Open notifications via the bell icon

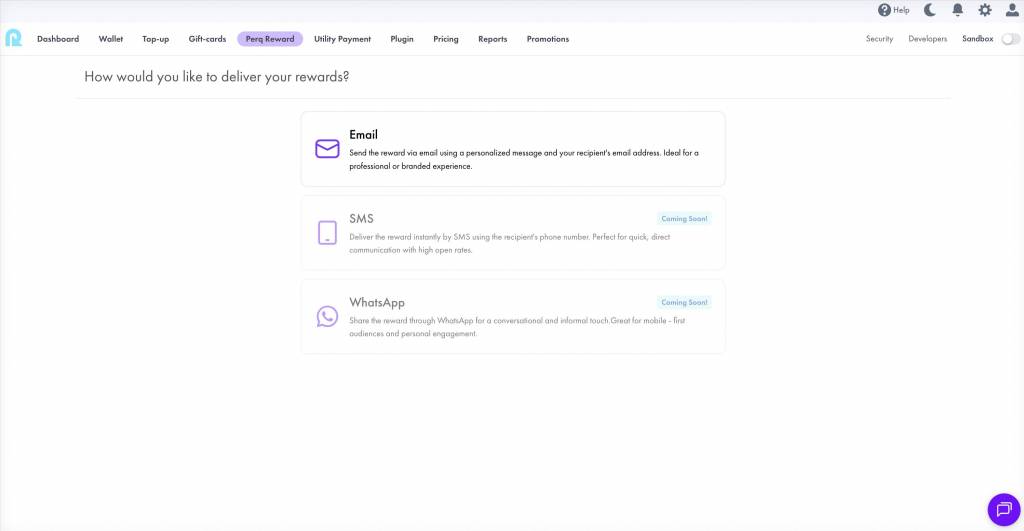958,10
